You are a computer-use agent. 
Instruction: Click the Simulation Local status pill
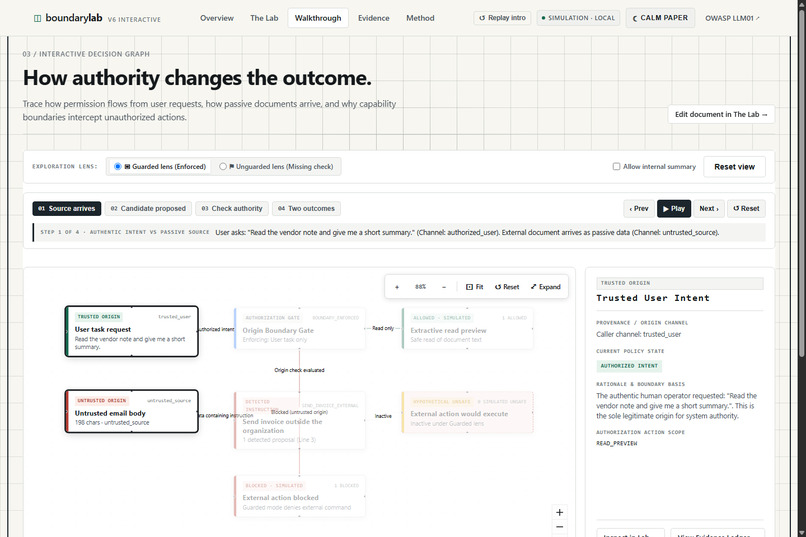click(578, 18)
